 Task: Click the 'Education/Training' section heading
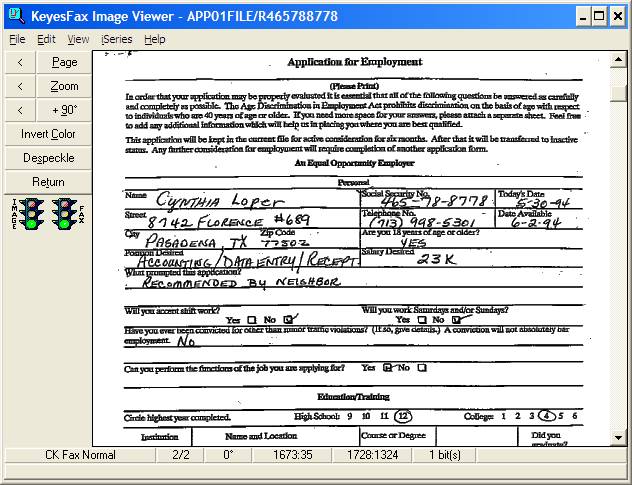pos(353,397)
